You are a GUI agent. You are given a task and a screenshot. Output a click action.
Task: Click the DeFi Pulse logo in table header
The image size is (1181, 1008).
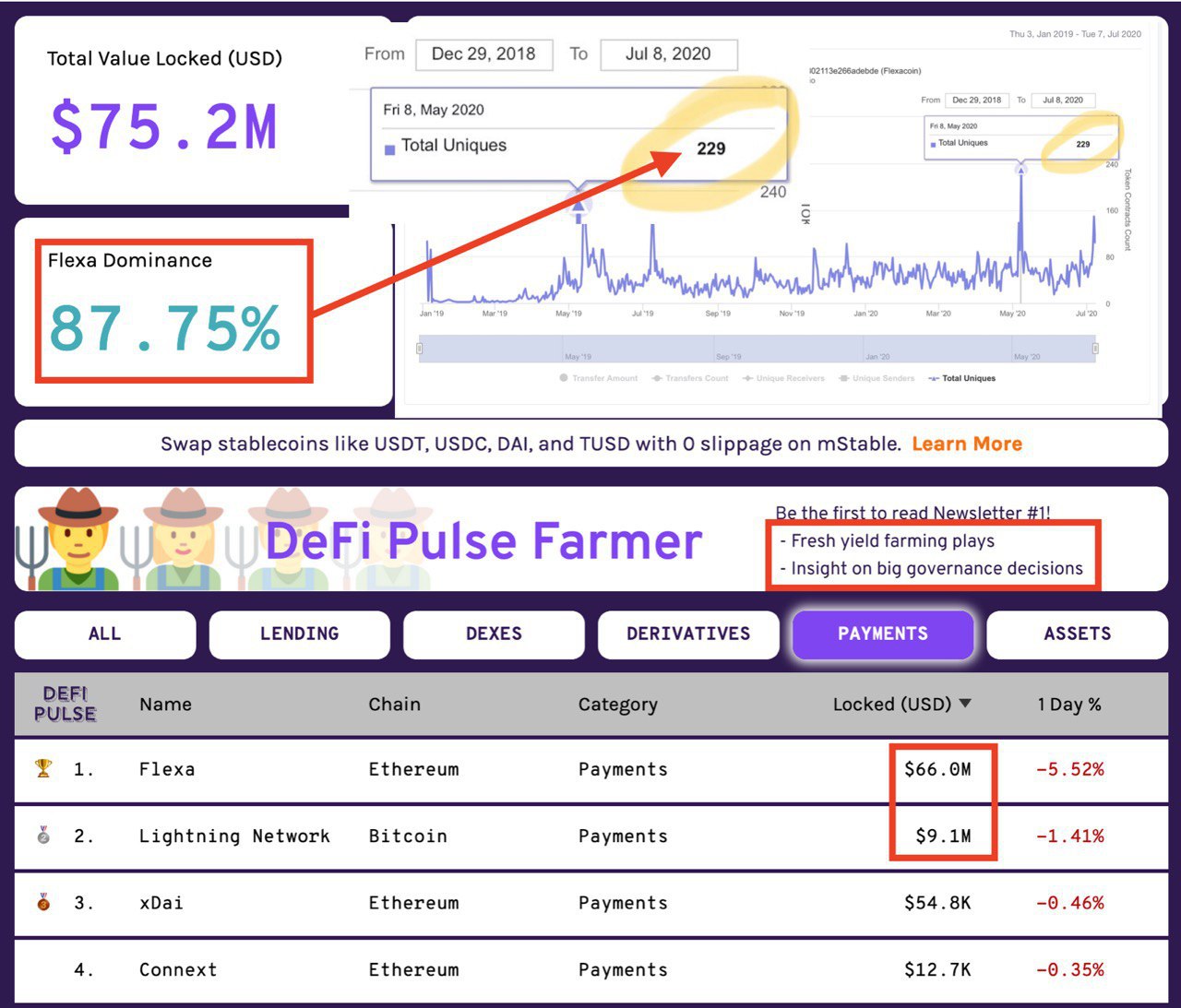coord(66,704)
